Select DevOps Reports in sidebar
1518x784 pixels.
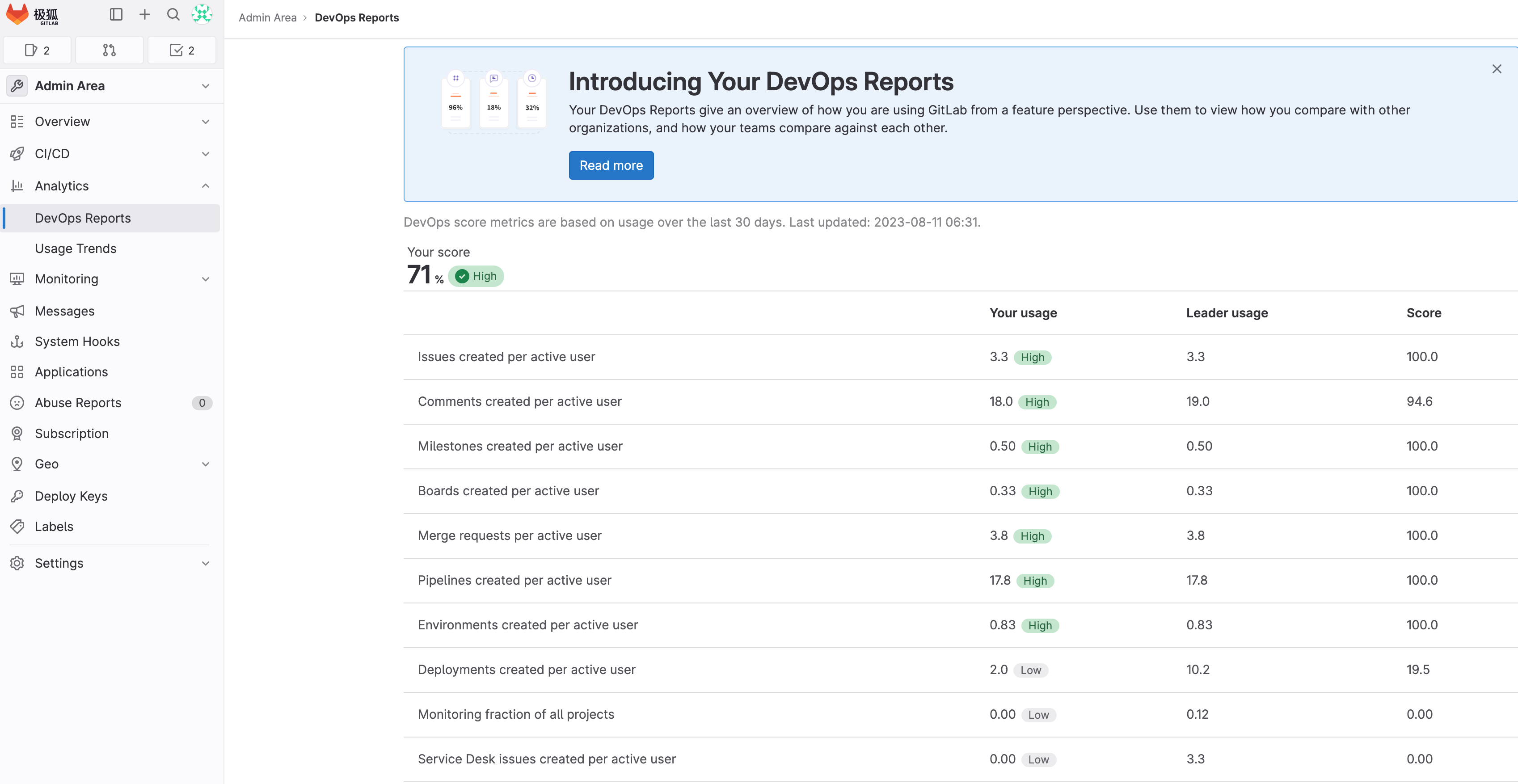click(83, 218)
